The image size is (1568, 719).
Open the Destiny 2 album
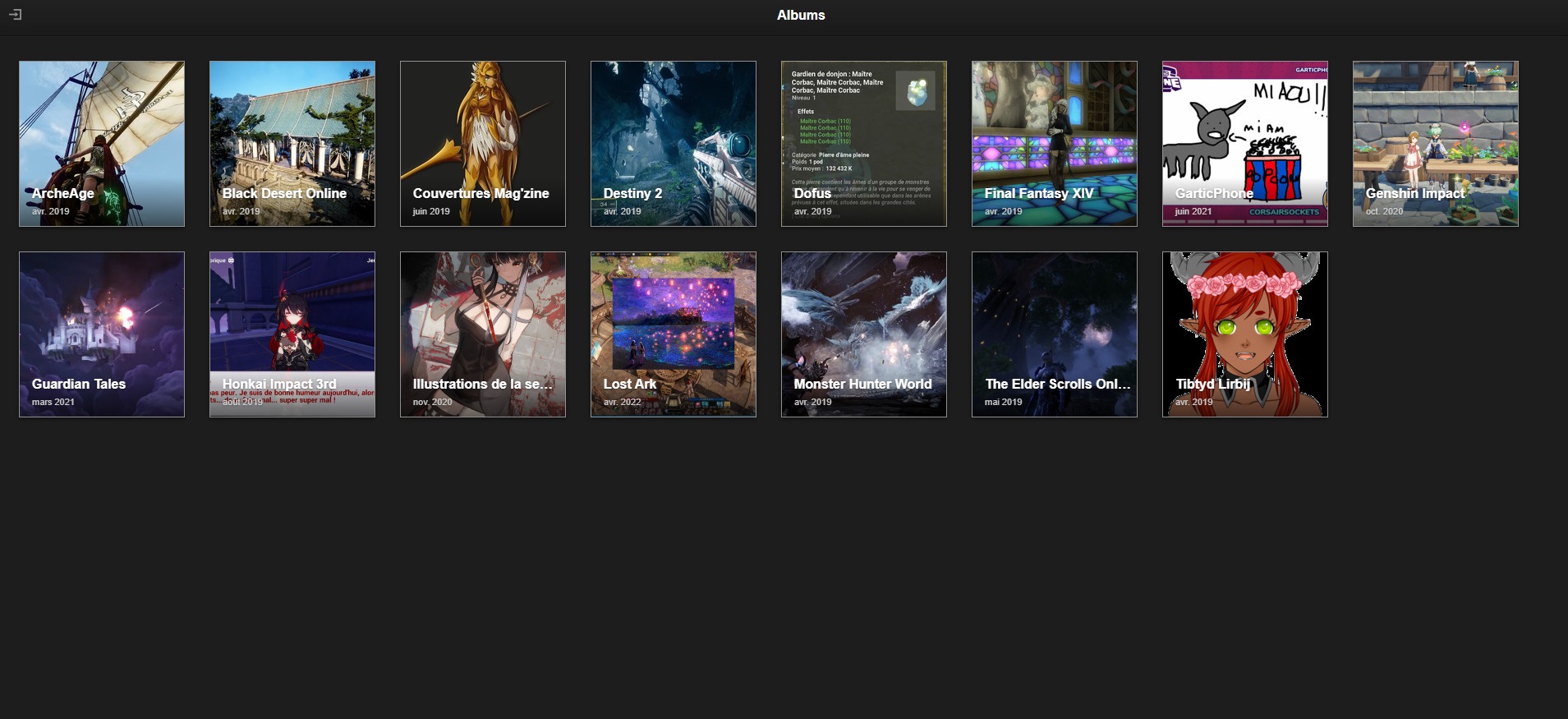[x=674, y=144]
